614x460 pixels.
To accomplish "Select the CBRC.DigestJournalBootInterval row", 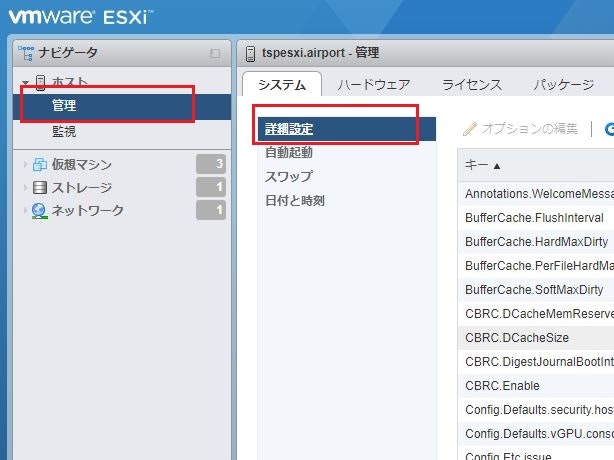I will point(536,362).
